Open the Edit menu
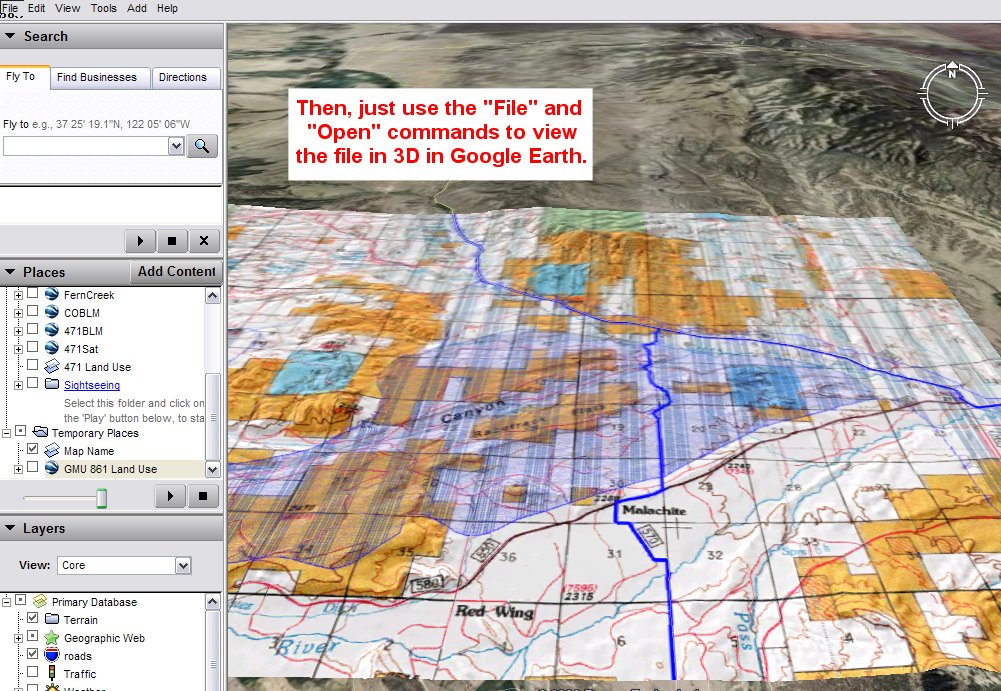Screen dimensions: 1001x691 tap(36, 8)
